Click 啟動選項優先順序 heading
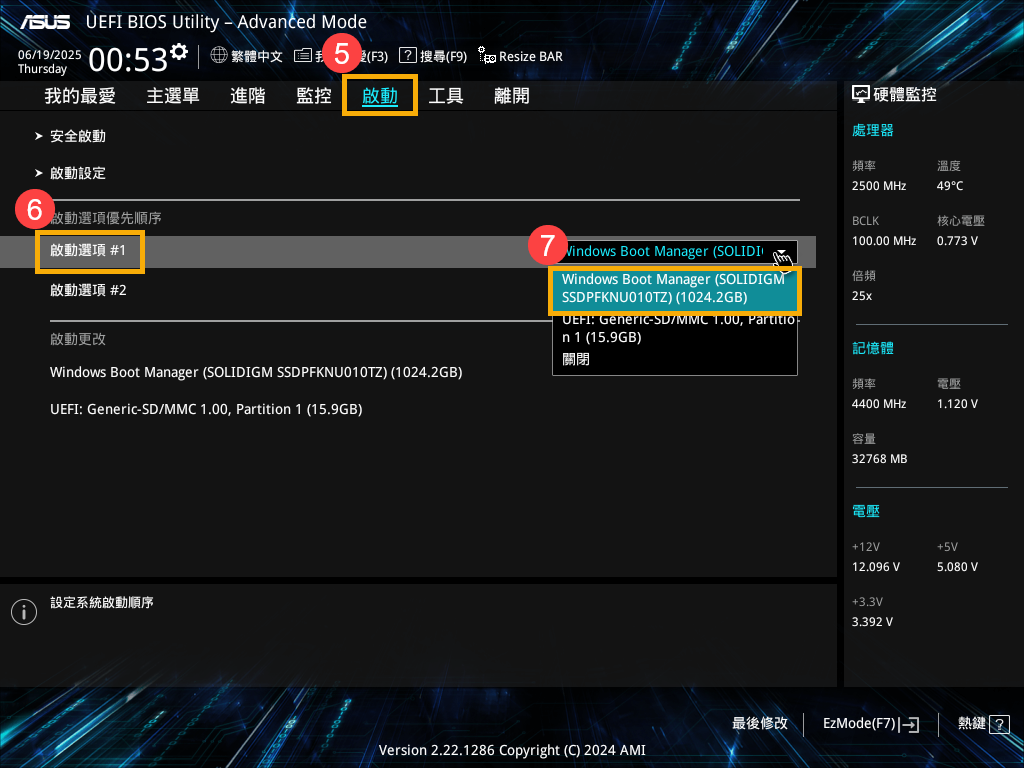This screenshot has height=768, width=1024. 106,218
